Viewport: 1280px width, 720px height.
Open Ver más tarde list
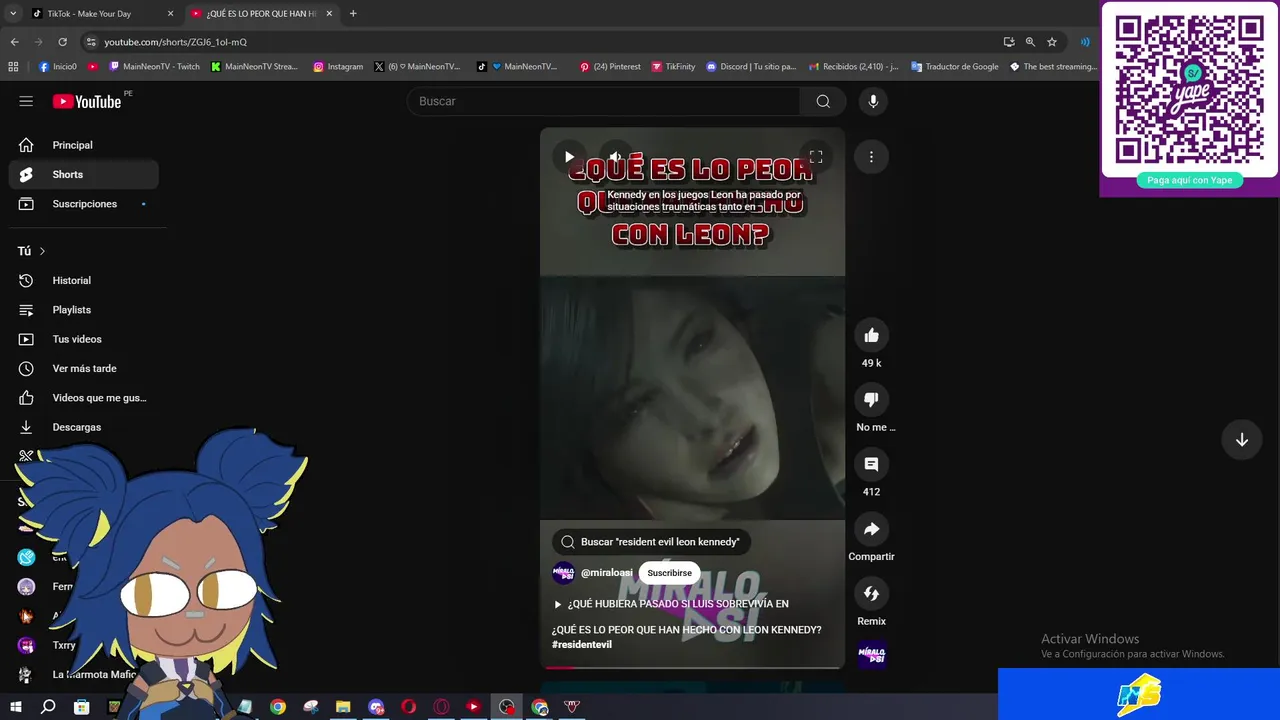(x=84, y=369)
